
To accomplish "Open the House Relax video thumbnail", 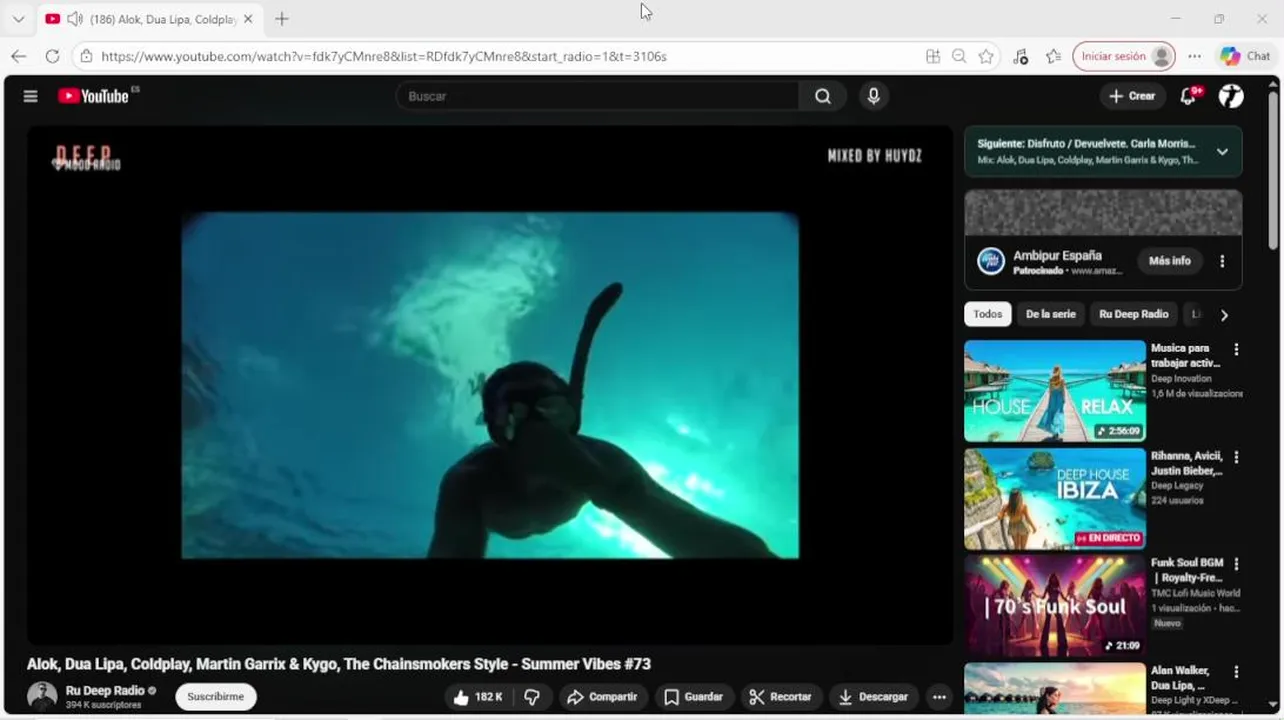I will (1055, 391).
